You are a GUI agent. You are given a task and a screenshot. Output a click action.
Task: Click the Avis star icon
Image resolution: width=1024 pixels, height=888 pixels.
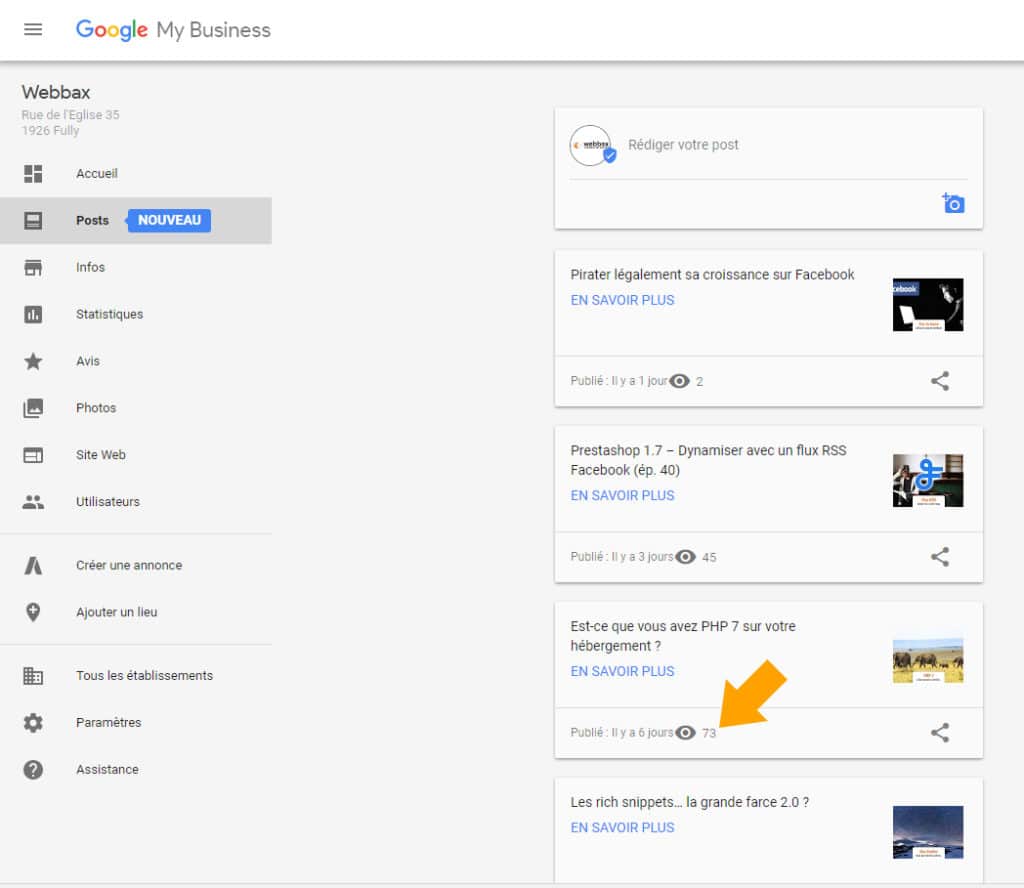coord(33,361)
